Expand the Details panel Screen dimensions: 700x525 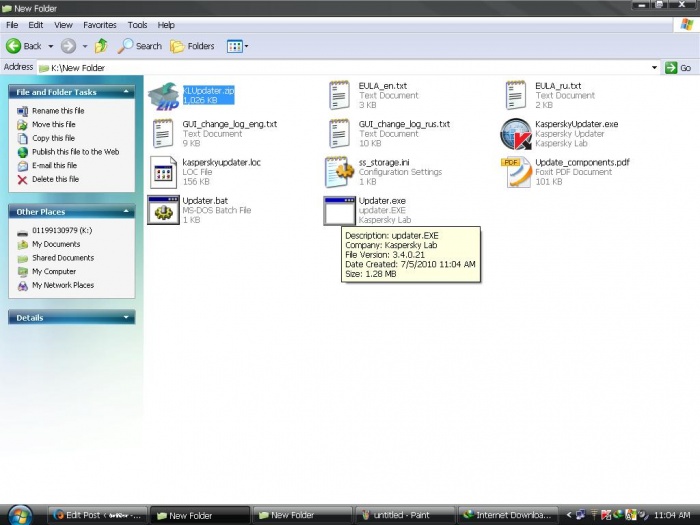(127, 317)
